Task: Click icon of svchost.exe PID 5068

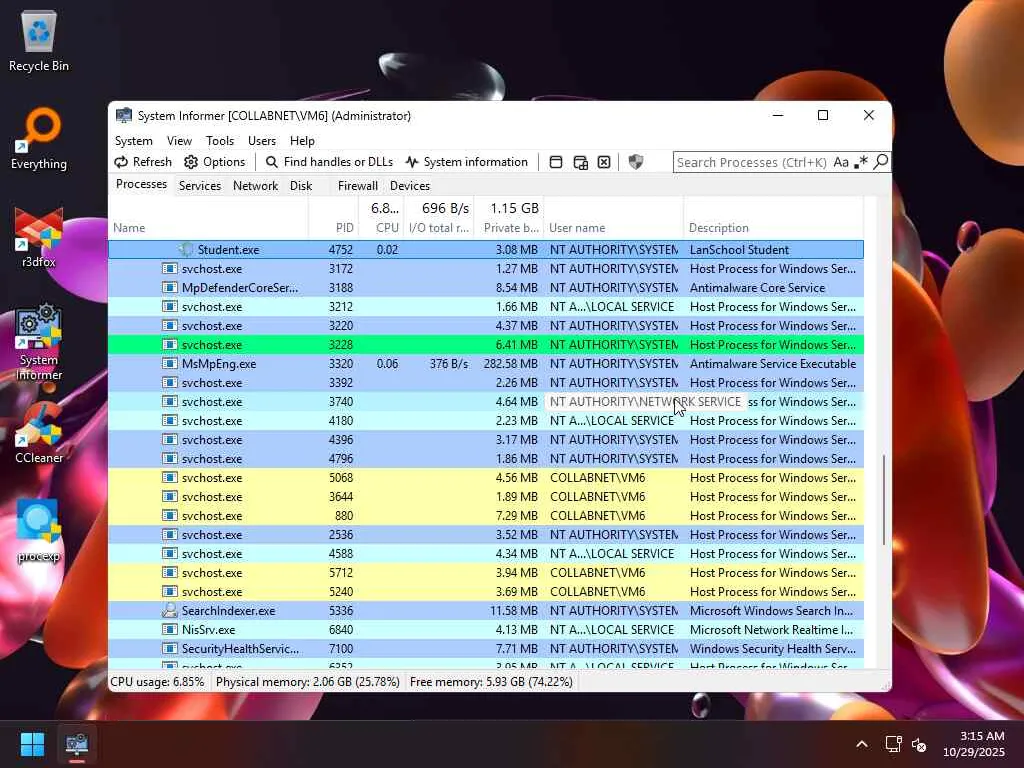Action: [170, 477]
